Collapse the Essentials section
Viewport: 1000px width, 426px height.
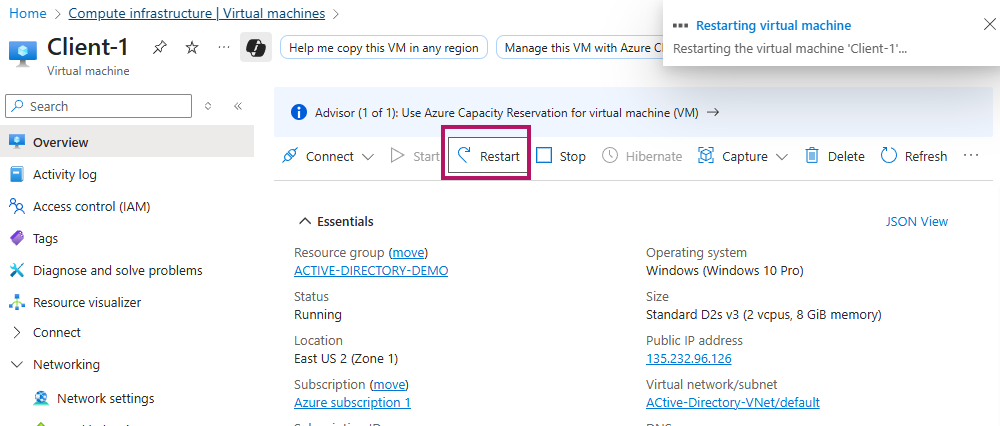(x=304, y=221)
